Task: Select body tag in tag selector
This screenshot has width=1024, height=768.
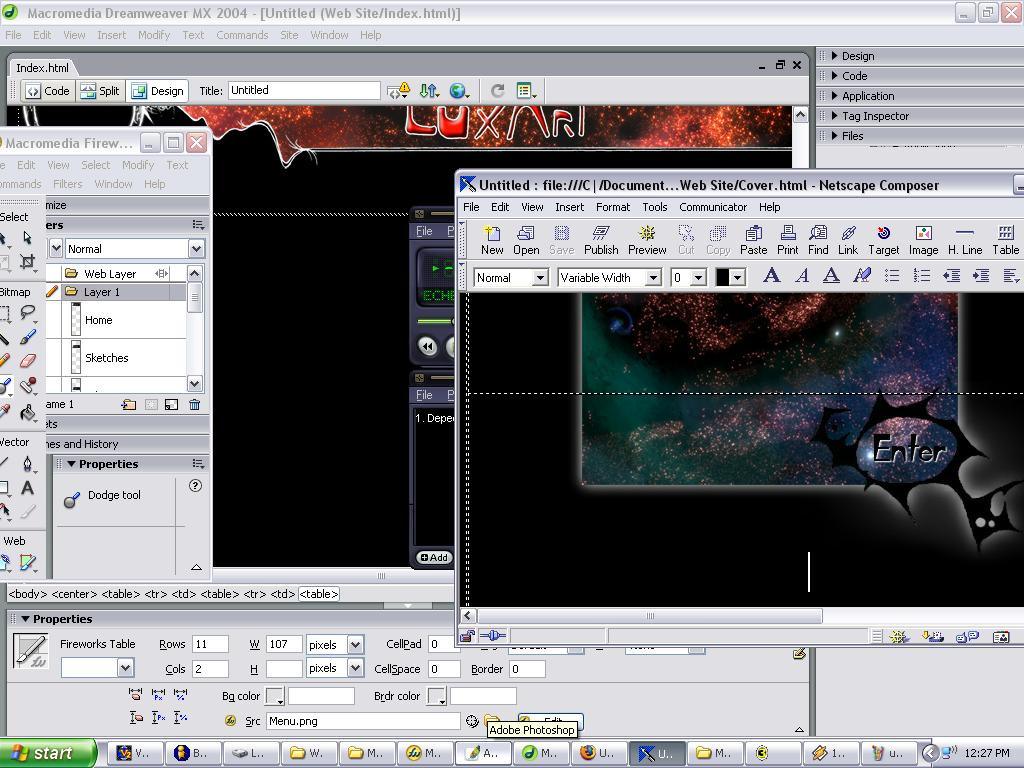Action: [x=27, y=594]
